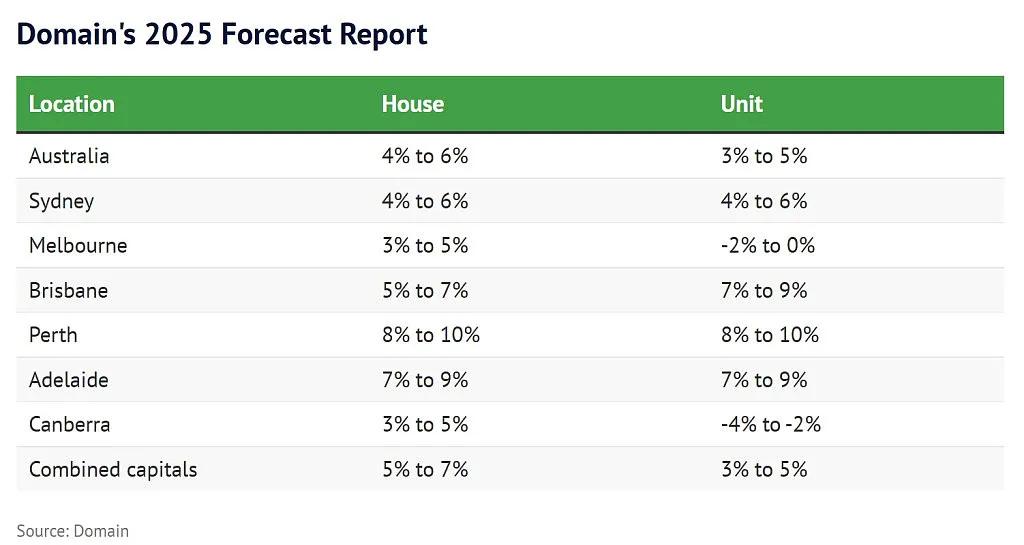The width and height of the screenshot is (1024, 545).
Task: Select the Sydney row label
Action: pyautogui.click(x=61, y=201)
